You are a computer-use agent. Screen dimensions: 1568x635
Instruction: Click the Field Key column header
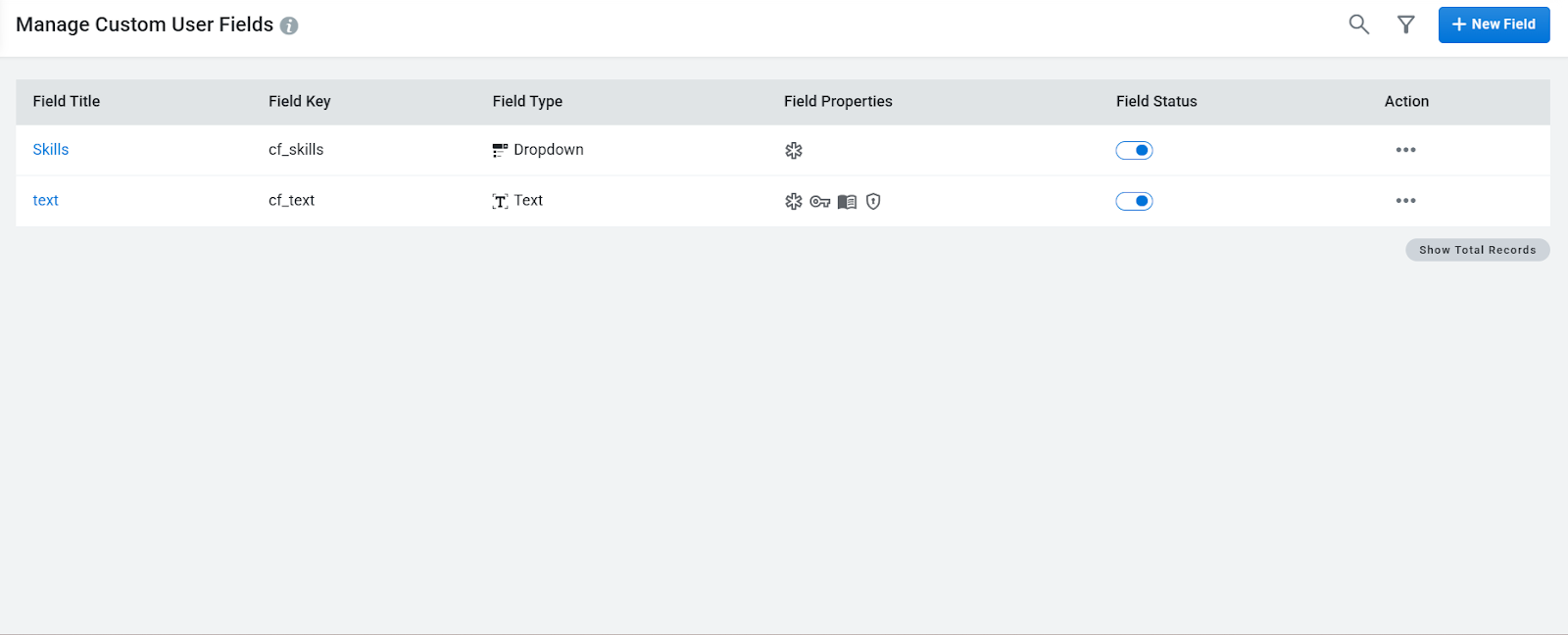coord(300,101)
